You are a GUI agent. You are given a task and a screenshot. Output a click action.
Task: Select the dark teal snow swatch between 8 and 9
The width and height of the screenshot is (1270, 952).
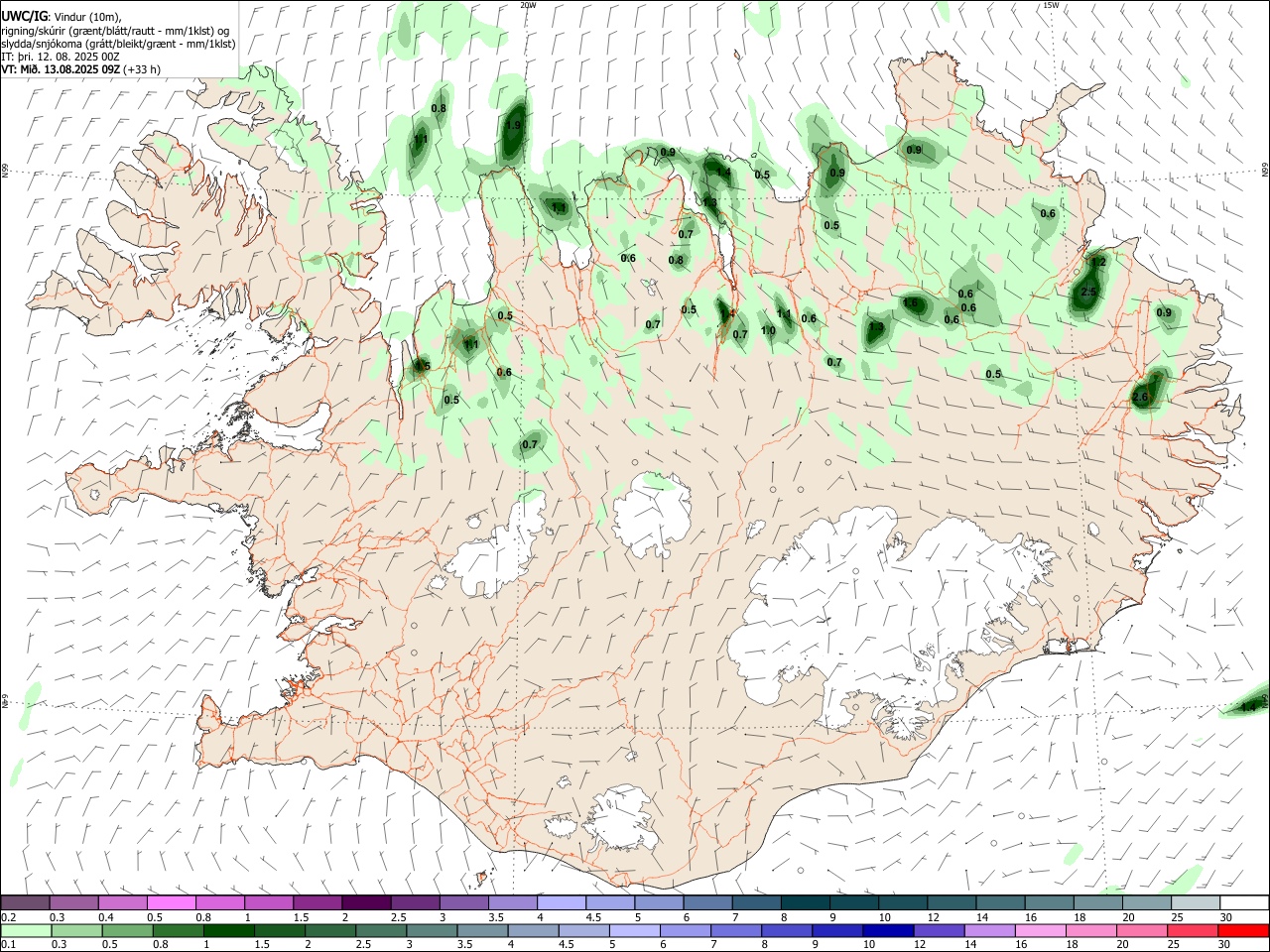804,902
